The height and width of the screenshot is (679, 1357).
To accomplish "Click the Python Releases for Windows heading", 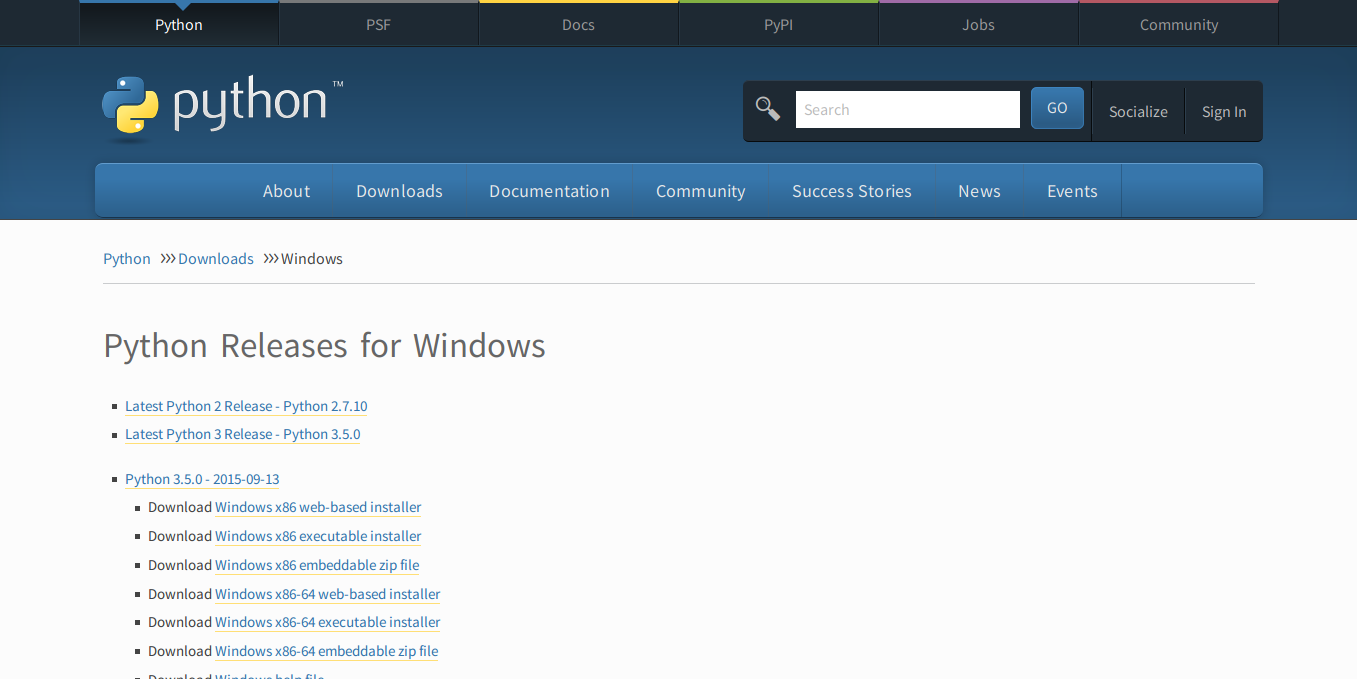I will [x=325, y=346].
